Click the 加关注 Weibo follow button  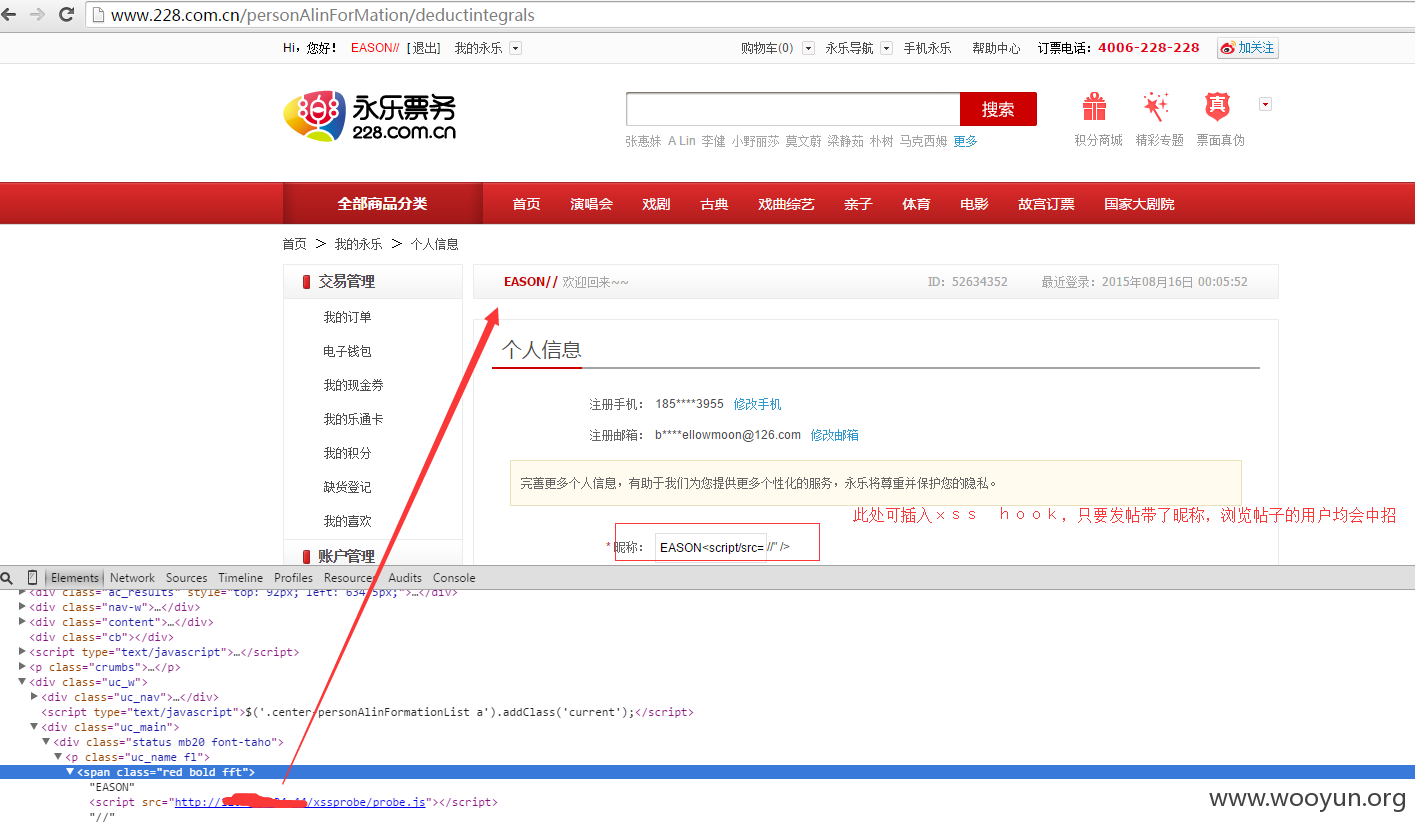click(1247, 48)
